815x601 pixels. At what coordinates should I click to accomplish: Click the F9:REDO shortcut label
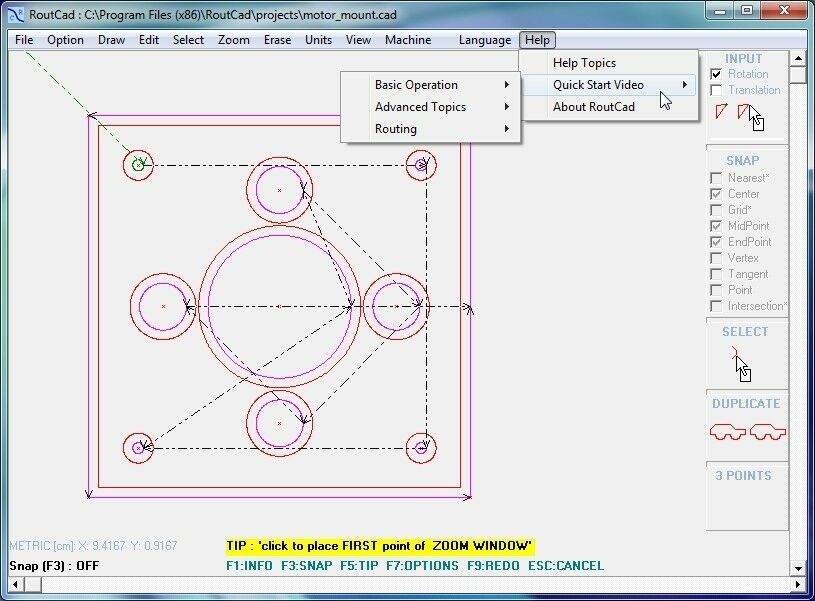pos(493,566)
